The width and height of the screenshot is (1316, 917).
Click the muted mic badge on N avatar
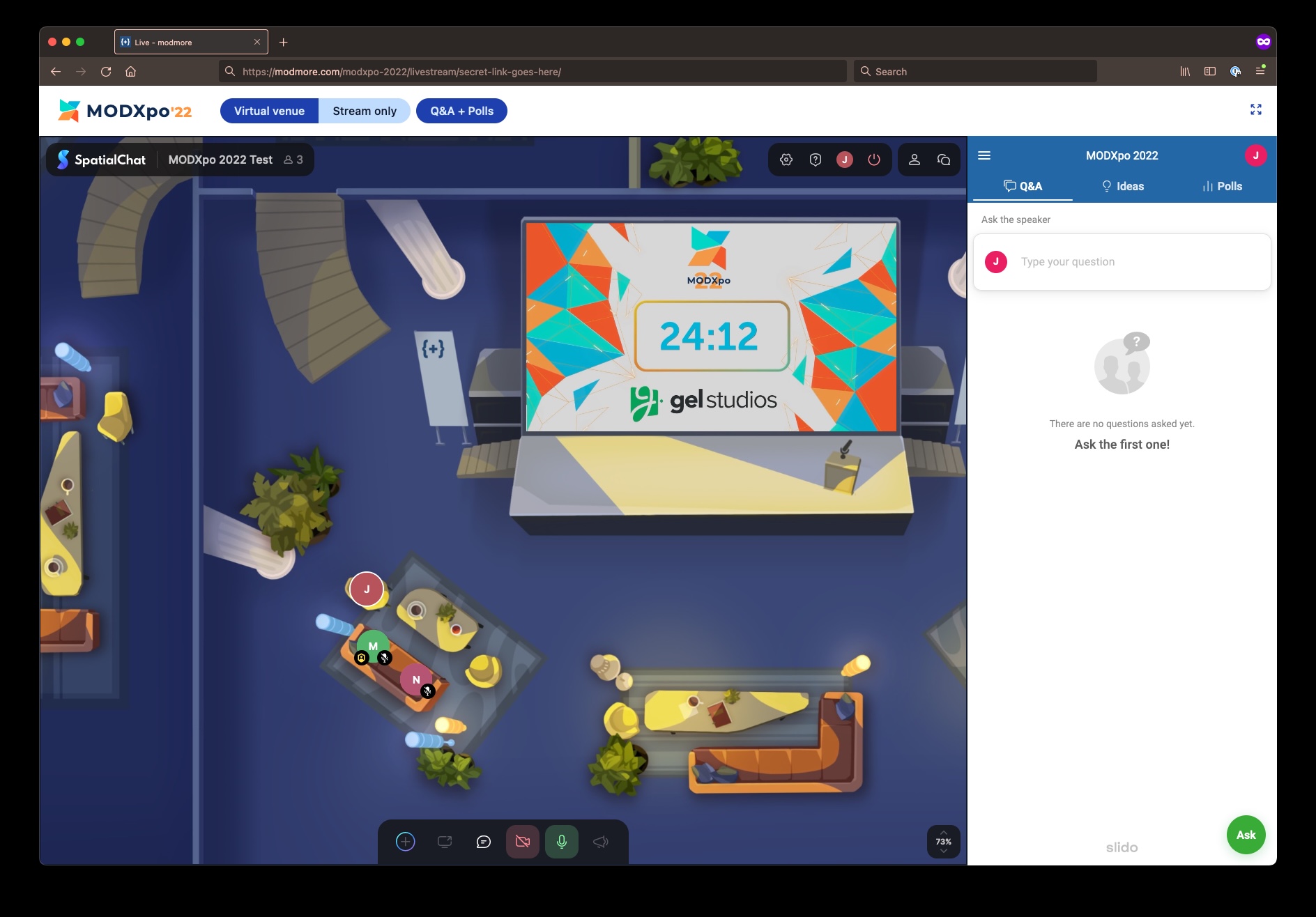point(428,691)
